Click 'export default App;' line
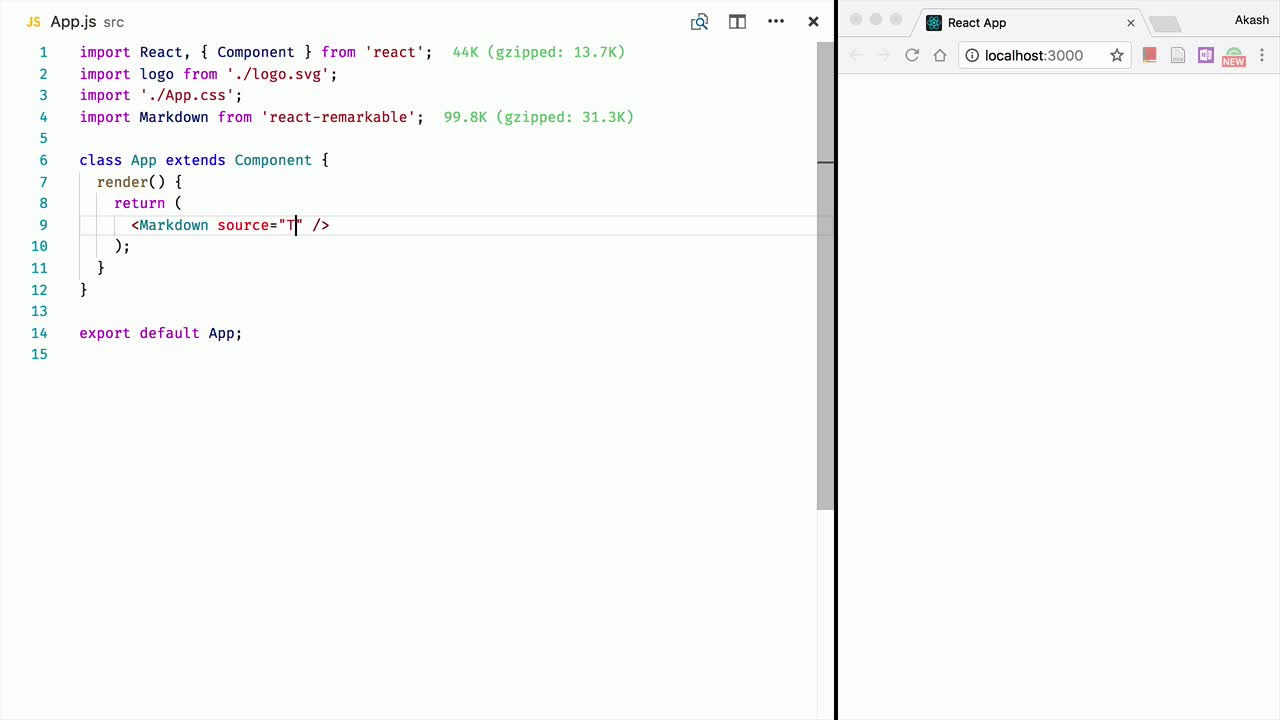 (161, 333)
